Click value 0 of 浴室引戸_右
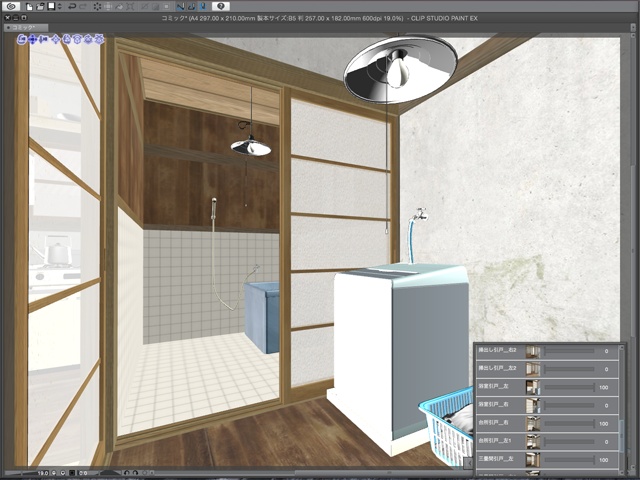Screen dimensions: 640x480 (606, 406)
